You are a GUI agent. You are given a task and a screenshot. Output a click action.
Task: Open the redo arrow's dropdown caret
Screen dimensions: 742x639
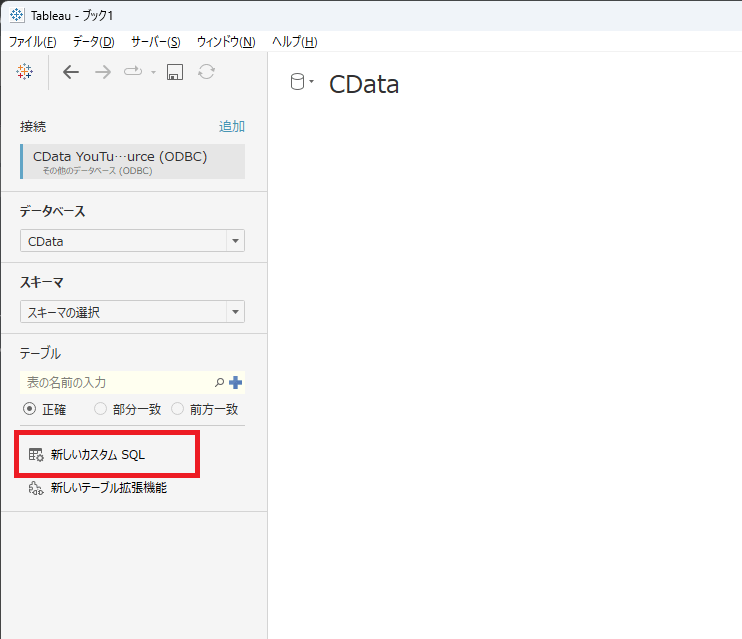pos(153,72)
